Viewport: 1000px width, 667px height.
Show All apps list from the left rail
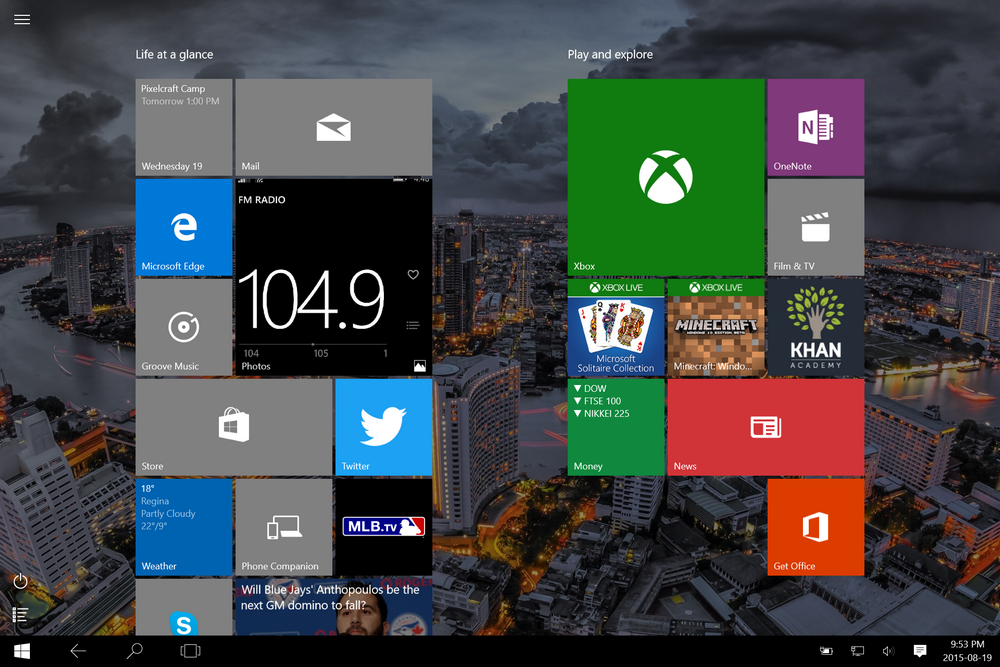tap(20, 615)
